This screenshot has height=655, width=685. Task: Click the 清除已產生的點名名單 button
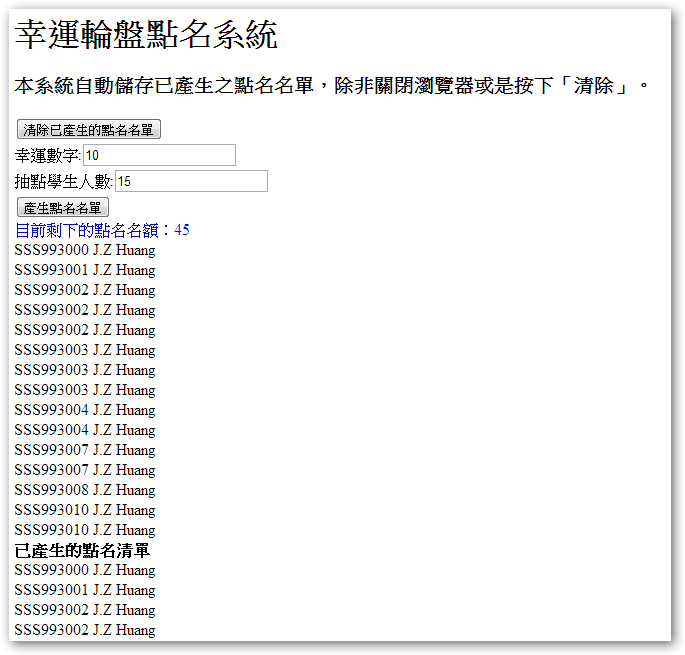click(x=89, y=129)
